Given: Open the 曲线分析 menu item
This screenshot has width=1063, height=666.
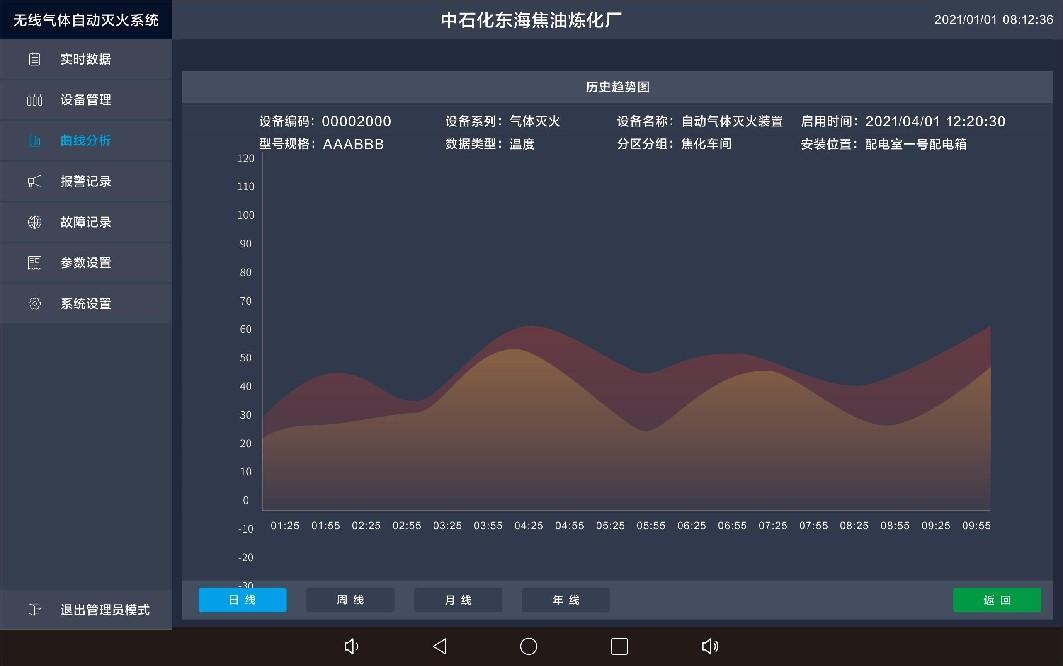Looking at the screenshot, I should coord(85,141).
